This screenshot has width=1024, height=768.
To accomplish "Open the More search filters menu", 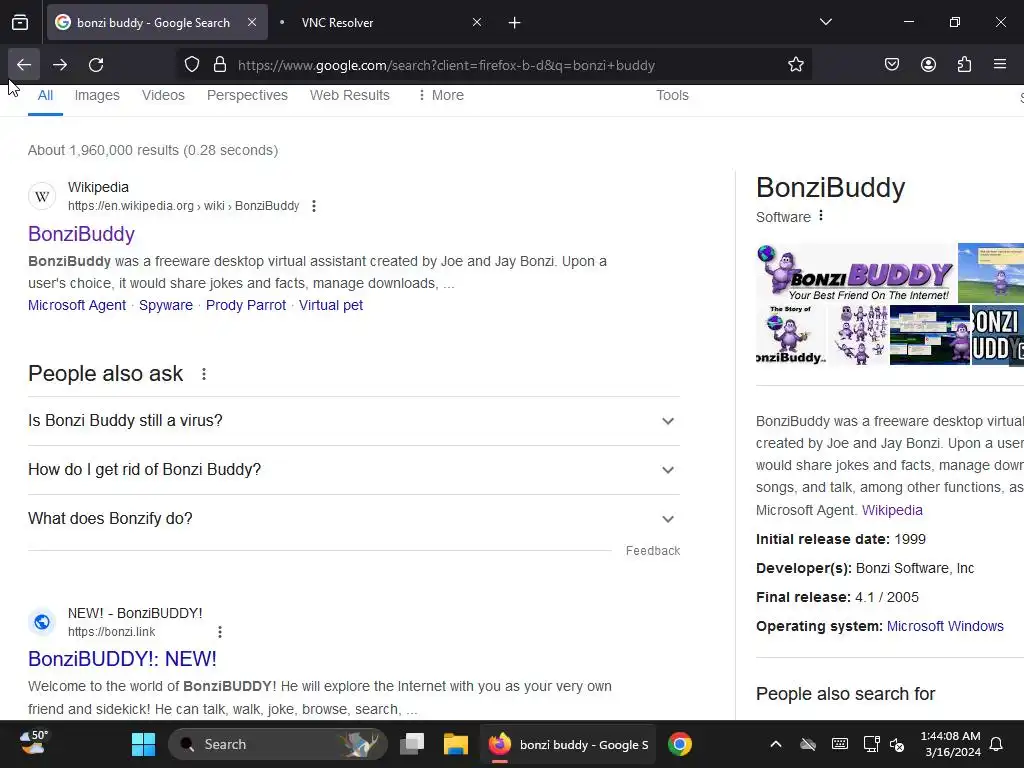I will tap(441, 95).
